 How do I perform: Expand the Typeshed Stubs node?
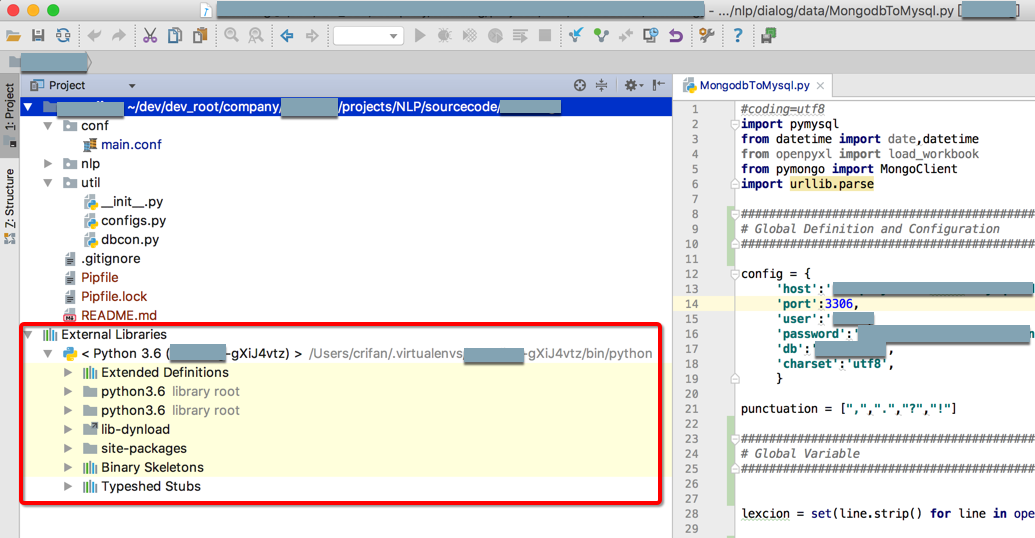(x=67, y=487)
